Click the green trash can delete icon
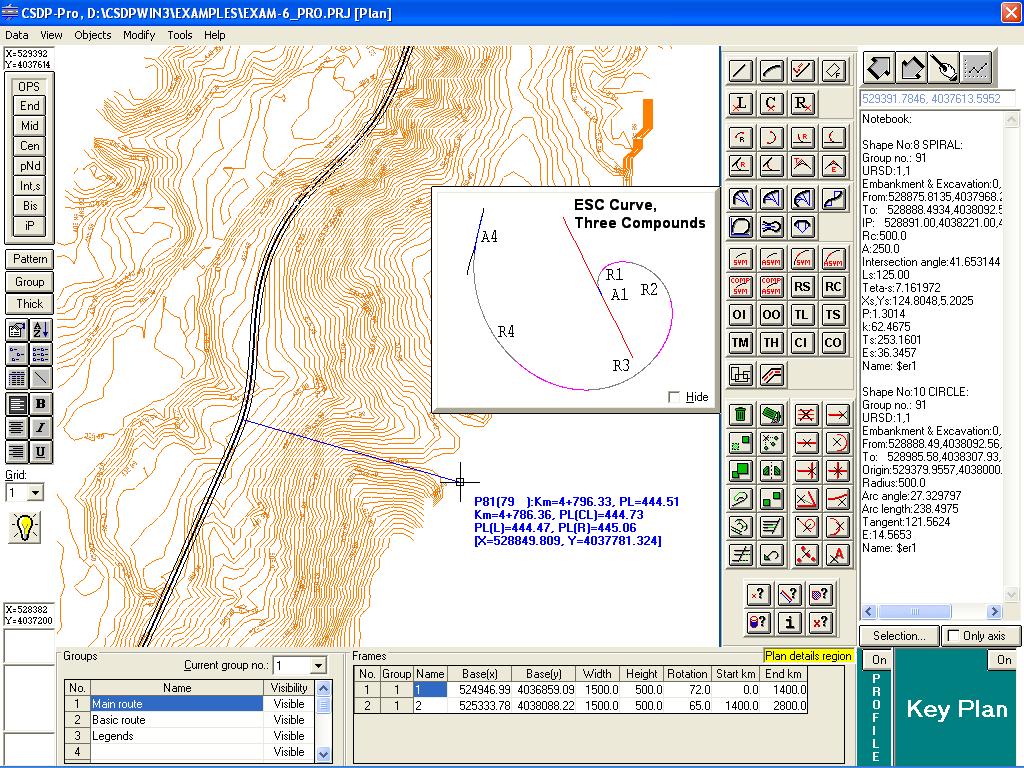The image size is (1024, 768). pos(741,415)
